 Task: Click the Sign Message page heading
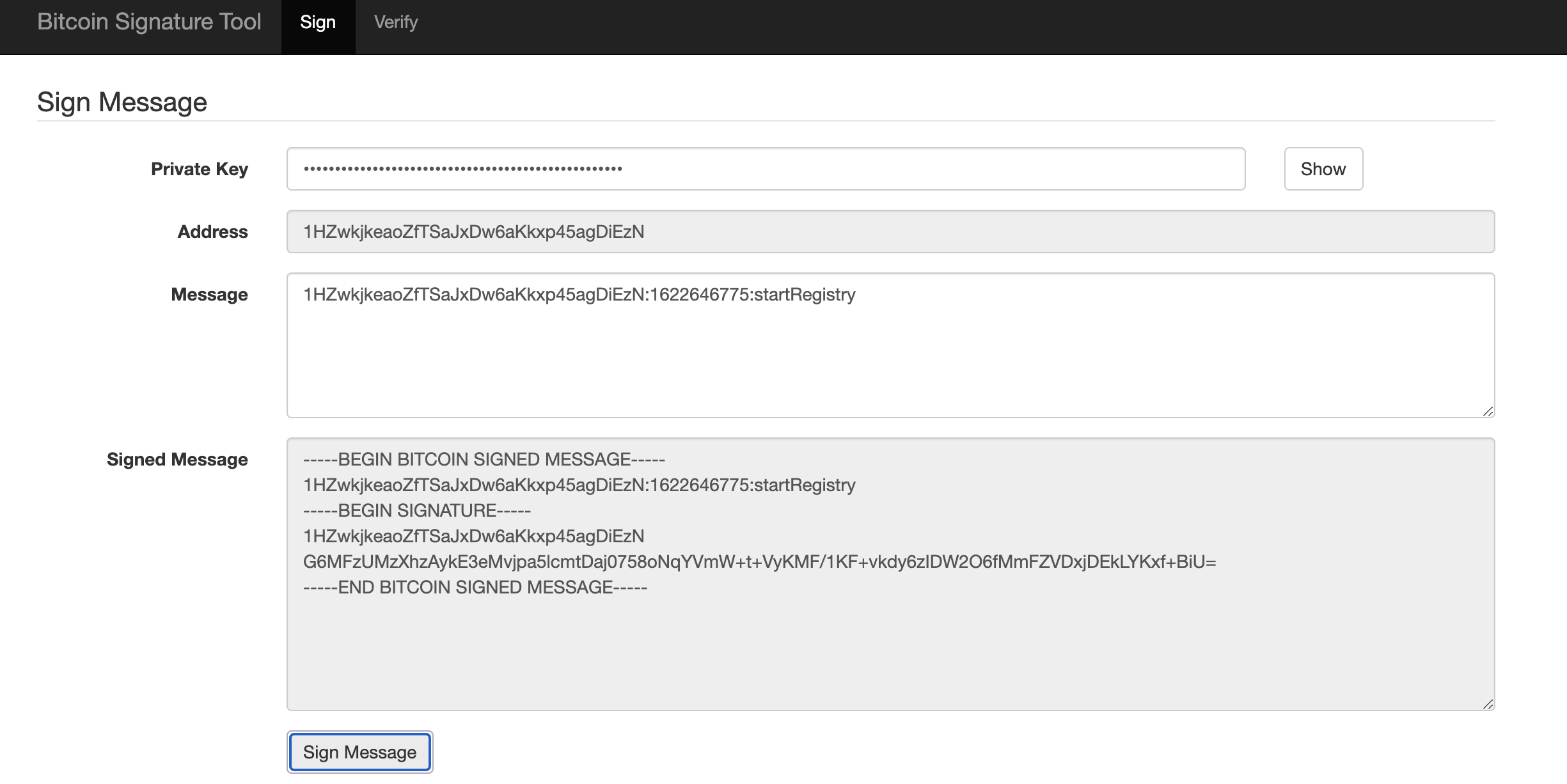tap(122, 102)
